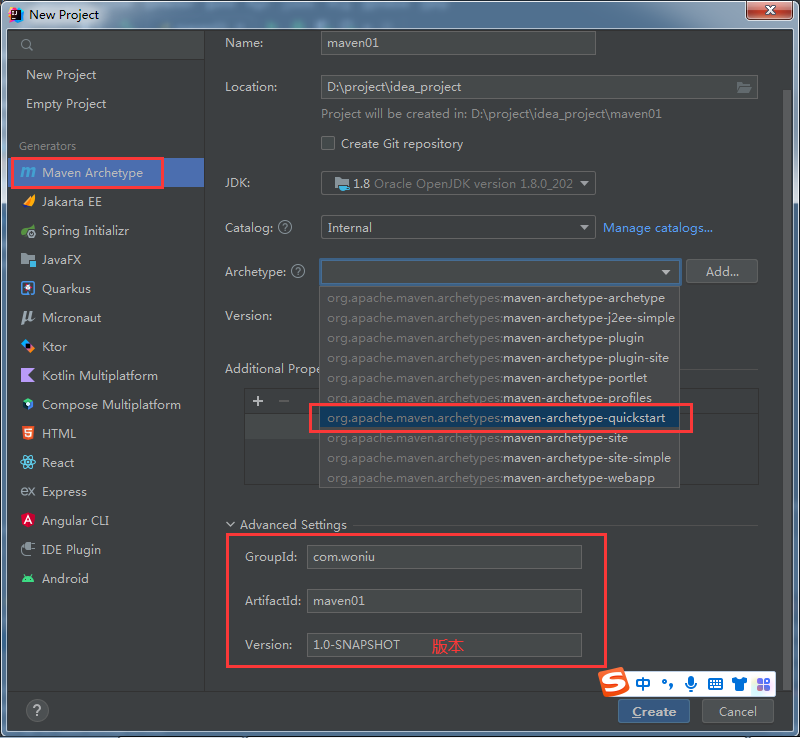Click the Ktor icon in generators list
The width and height of the screenshot is (800, 738).
(28, 347)
